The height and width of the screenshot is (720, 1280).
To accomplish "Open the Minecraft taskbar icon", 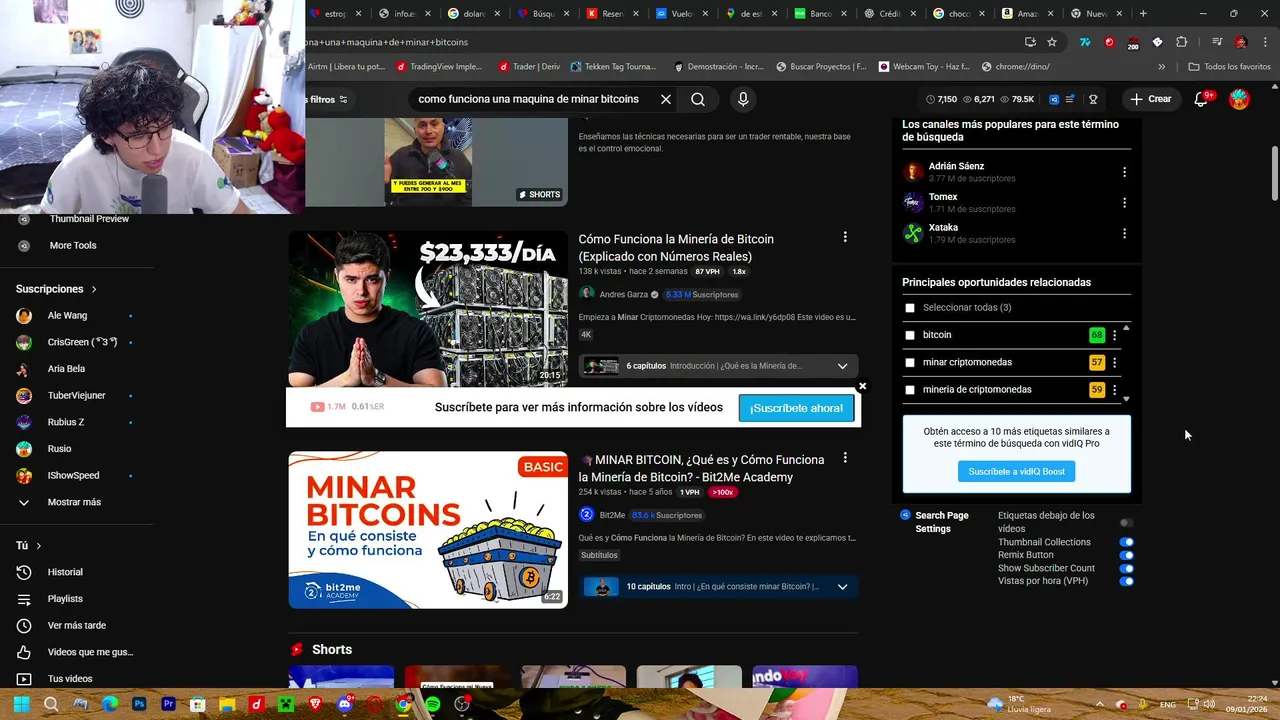I will pyautogui.click(x=285, y=704).
